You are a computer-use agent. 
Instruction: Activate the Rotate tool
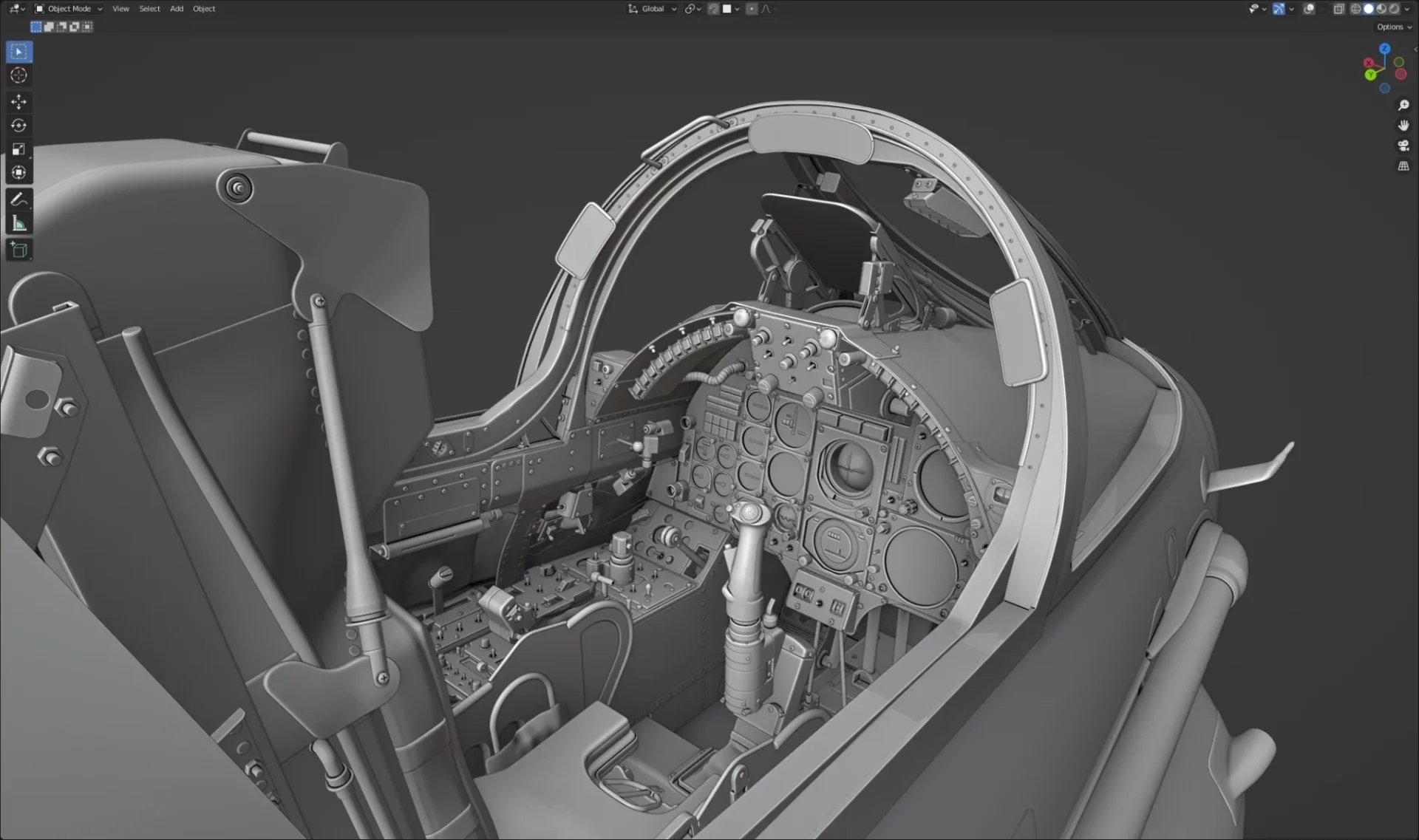pyautogui.click(x=19, y=126)
